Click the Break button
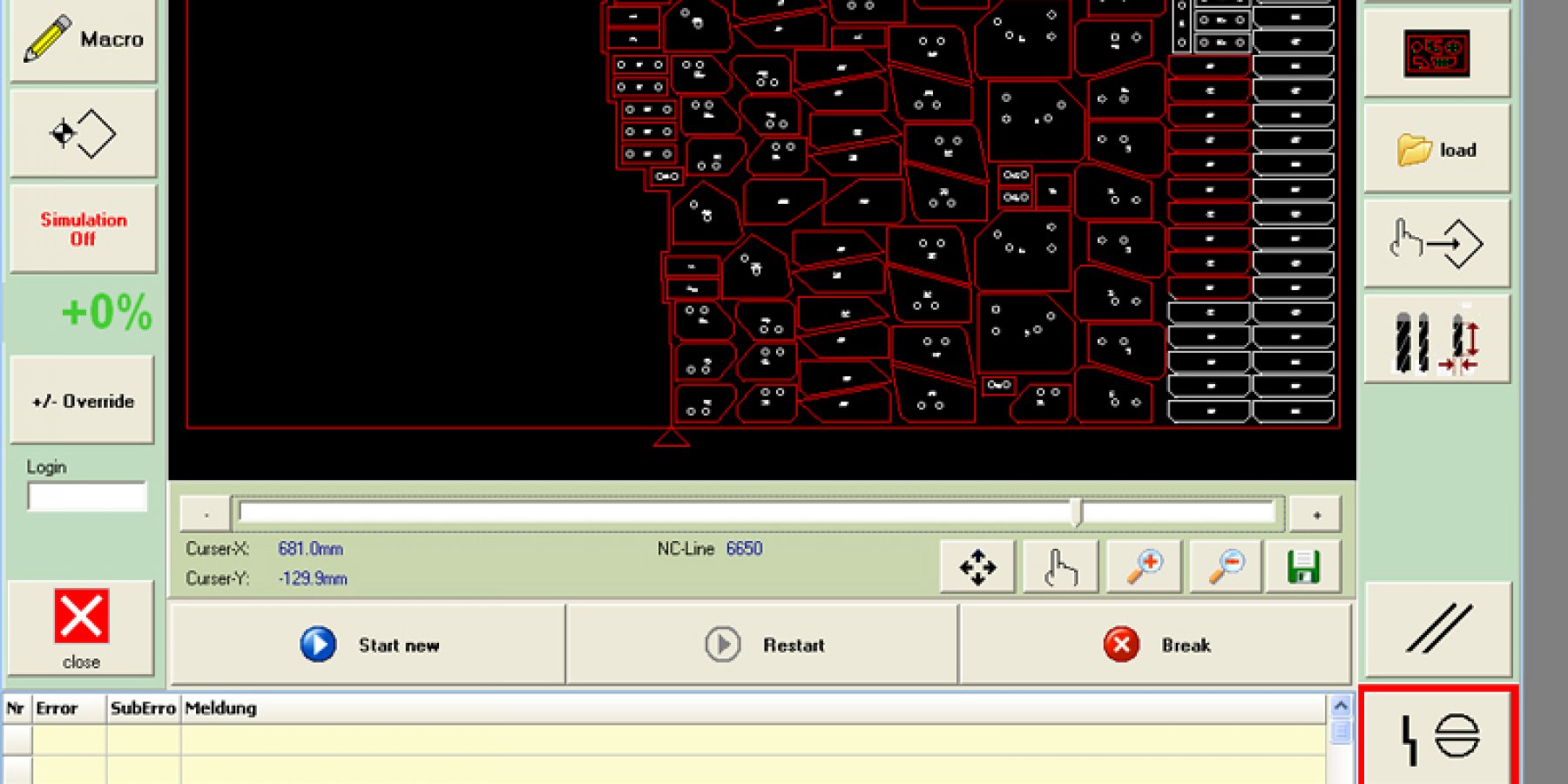The height and width of the screenshot is (784, 1568). 1156,645
